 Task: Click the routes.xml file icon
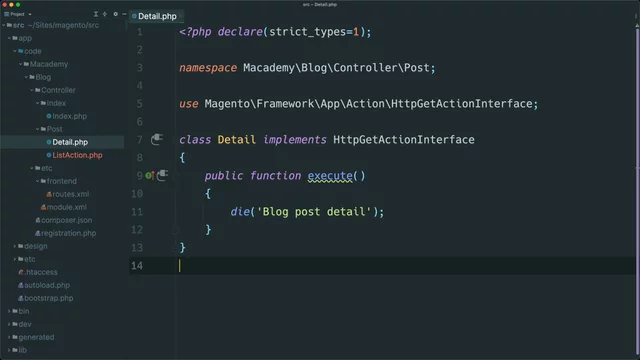[x=49, y=194]
